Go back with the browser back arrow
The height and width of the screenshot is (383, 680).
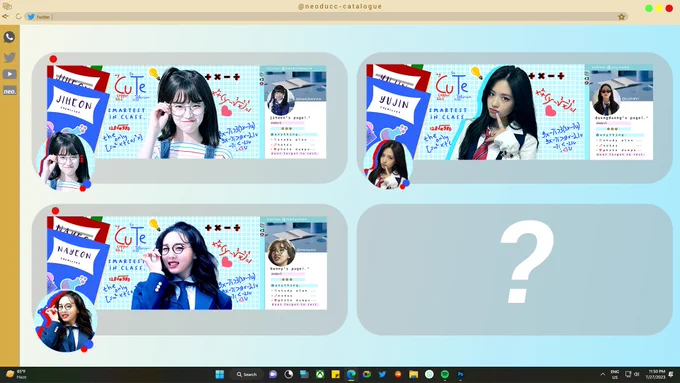[5, 16]
